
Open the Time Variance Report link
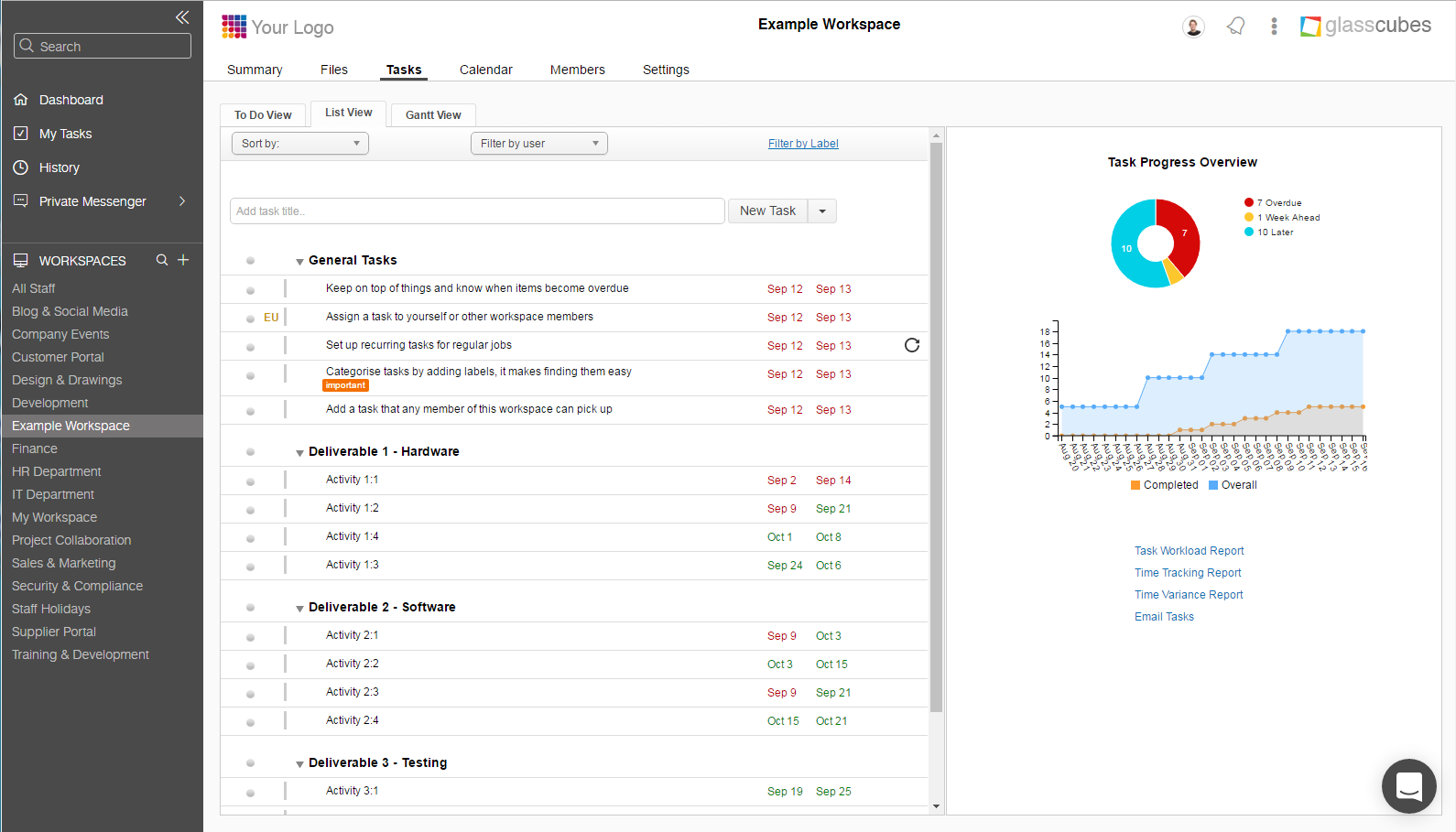click(x=1189, y=595)
